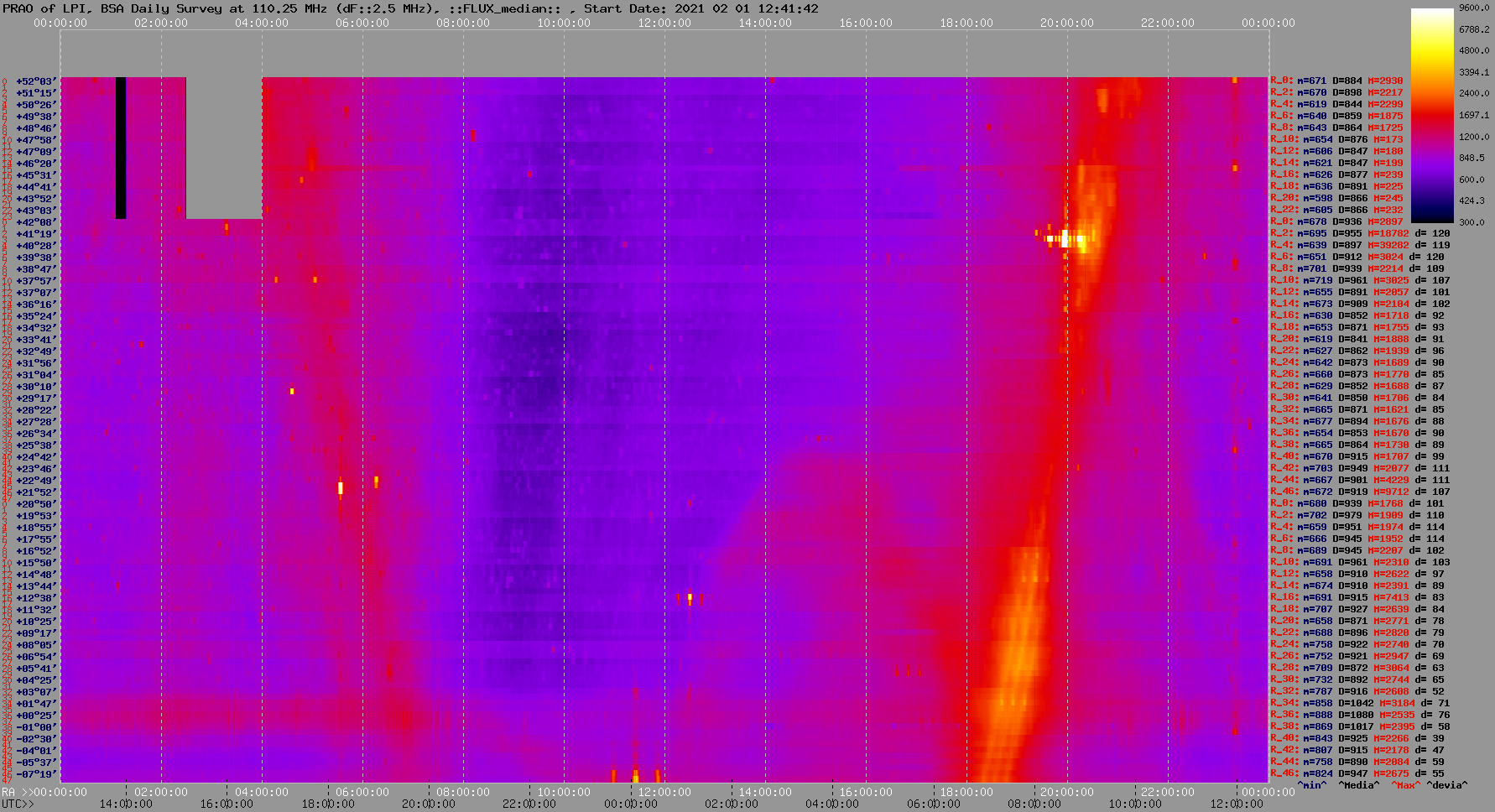Click the UTC>> axis label

[x=18, y=804]
